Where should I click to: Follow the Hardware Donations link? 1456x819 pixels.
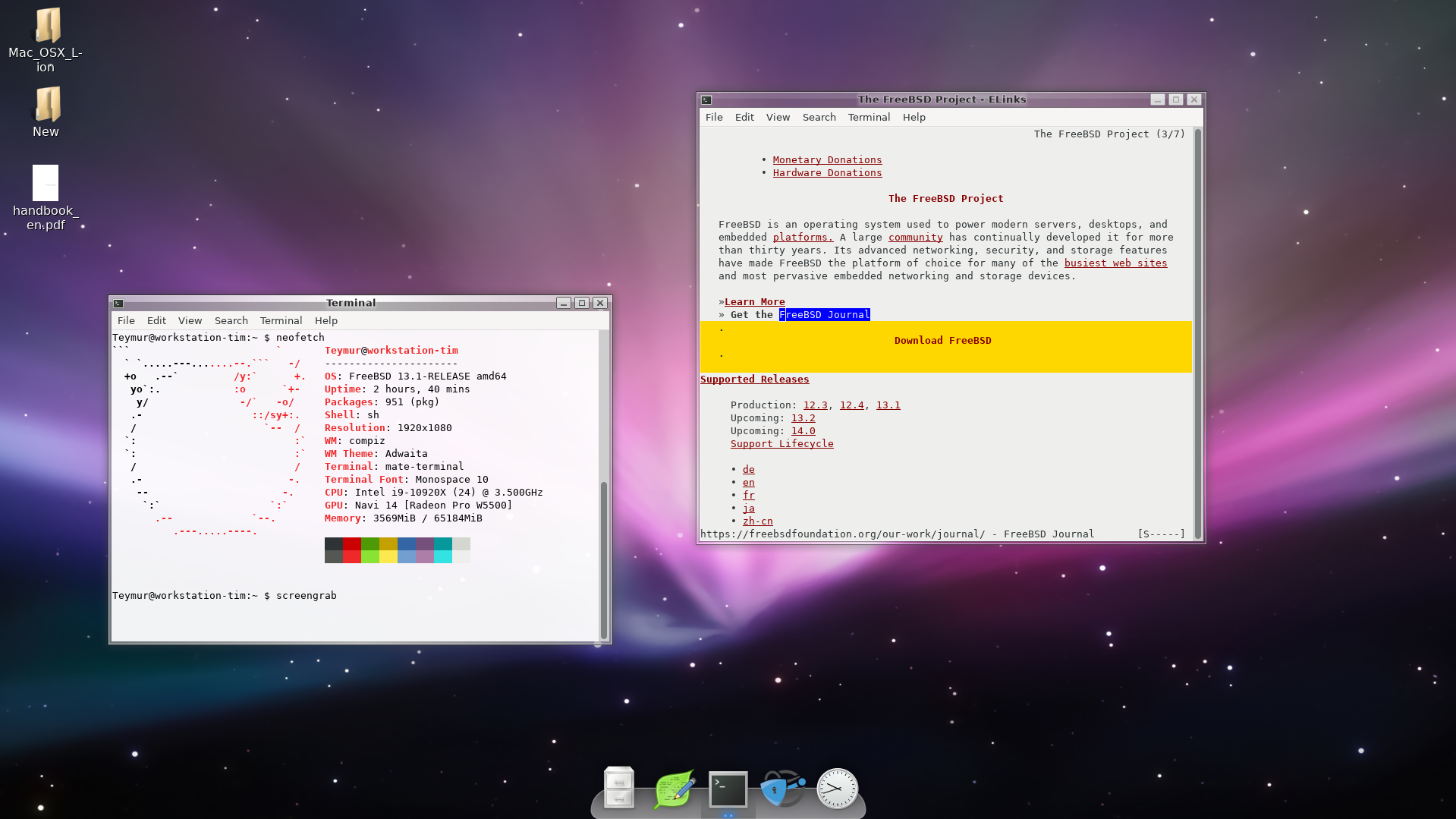(827, 172)
